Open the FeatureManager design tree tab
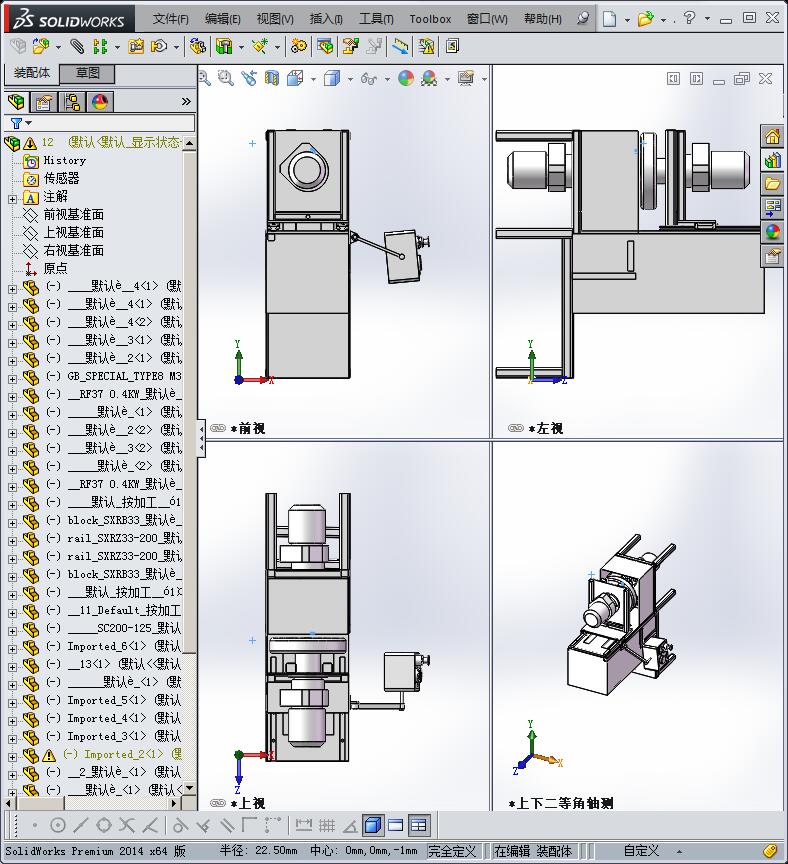Image resolution: width=788 pixels, height=864 pixels. click(x=17, y=102)
